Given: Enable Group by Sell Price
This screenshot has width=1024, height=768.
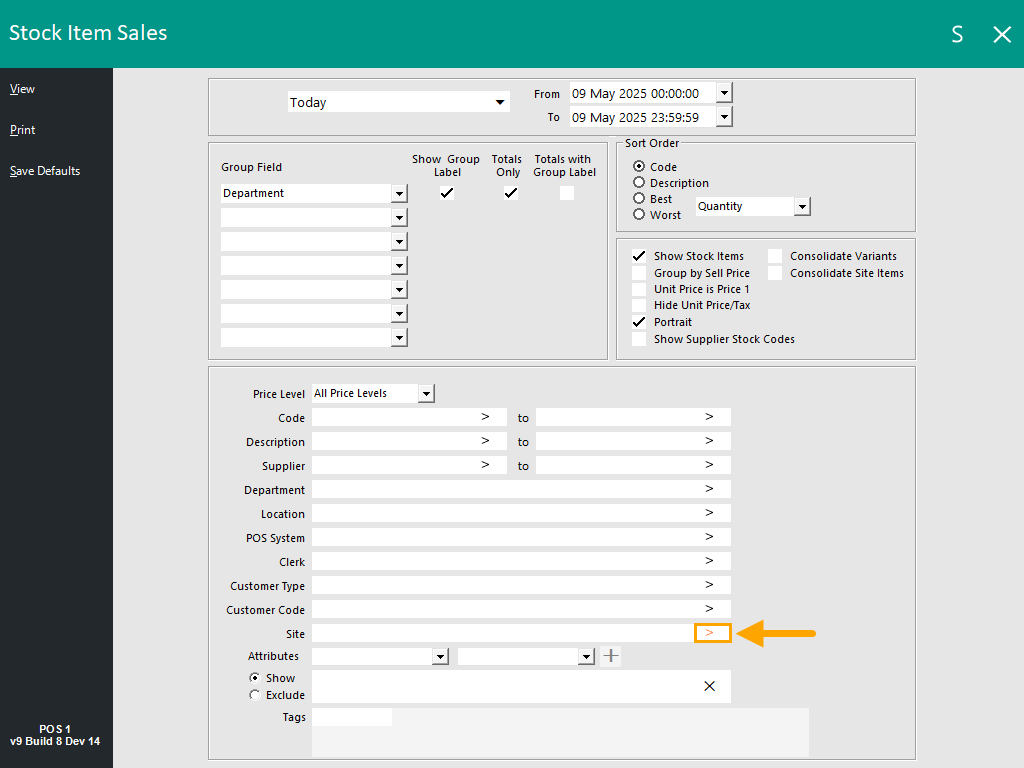Looking at the screenshot, I should pos(639,273).
